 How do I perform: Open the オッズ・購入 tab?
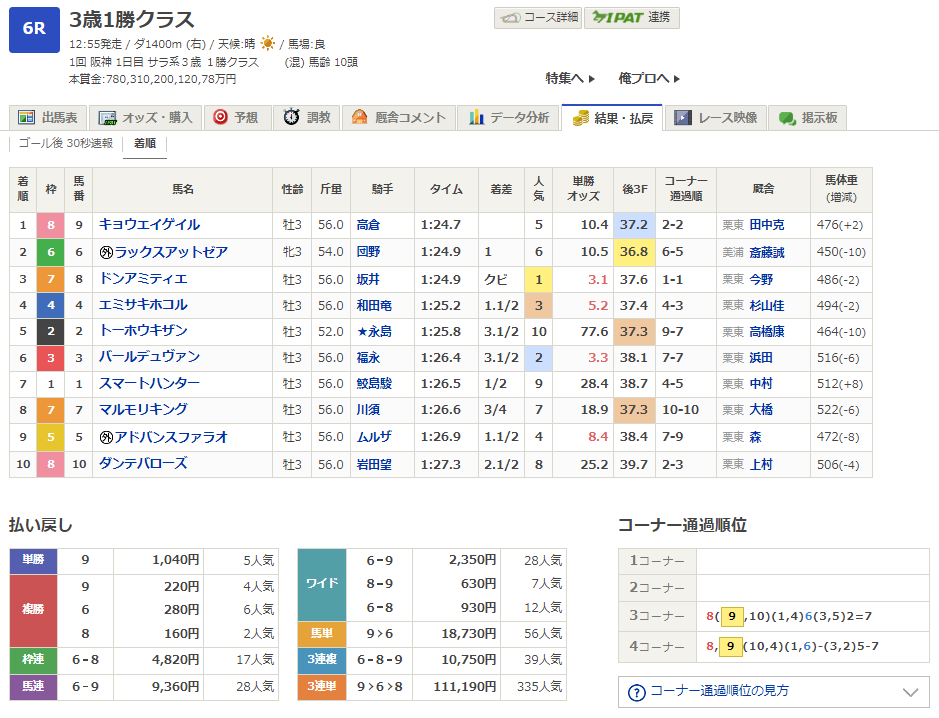(146, 118)
